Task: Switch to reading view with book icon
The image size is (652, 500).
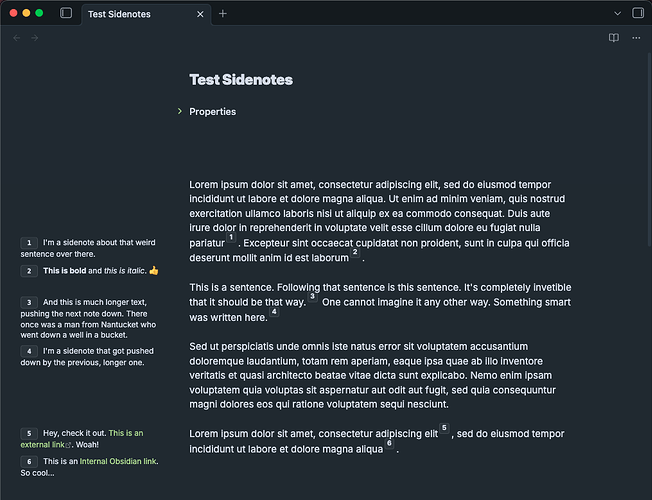Action: 614,38
